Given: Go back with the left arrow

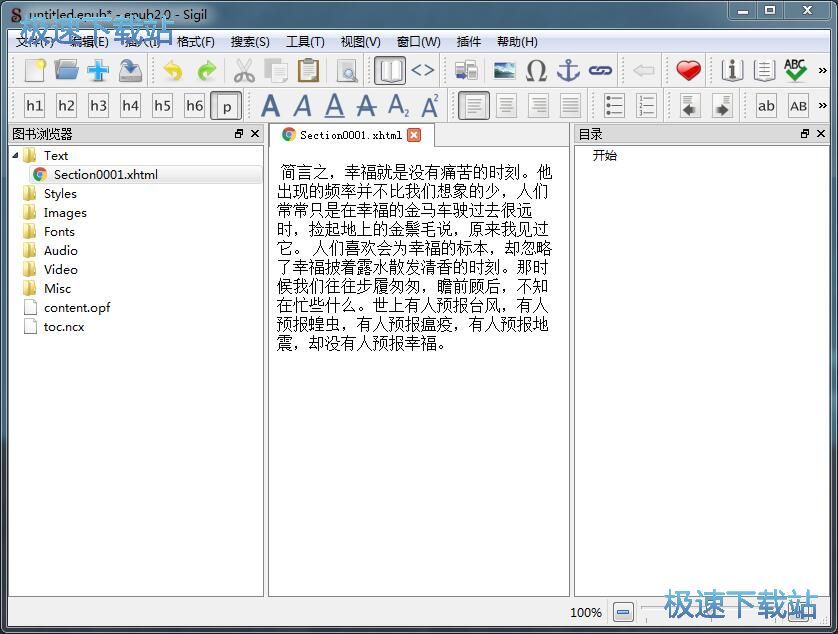Looking at the screenshot, I should [644, 70].
